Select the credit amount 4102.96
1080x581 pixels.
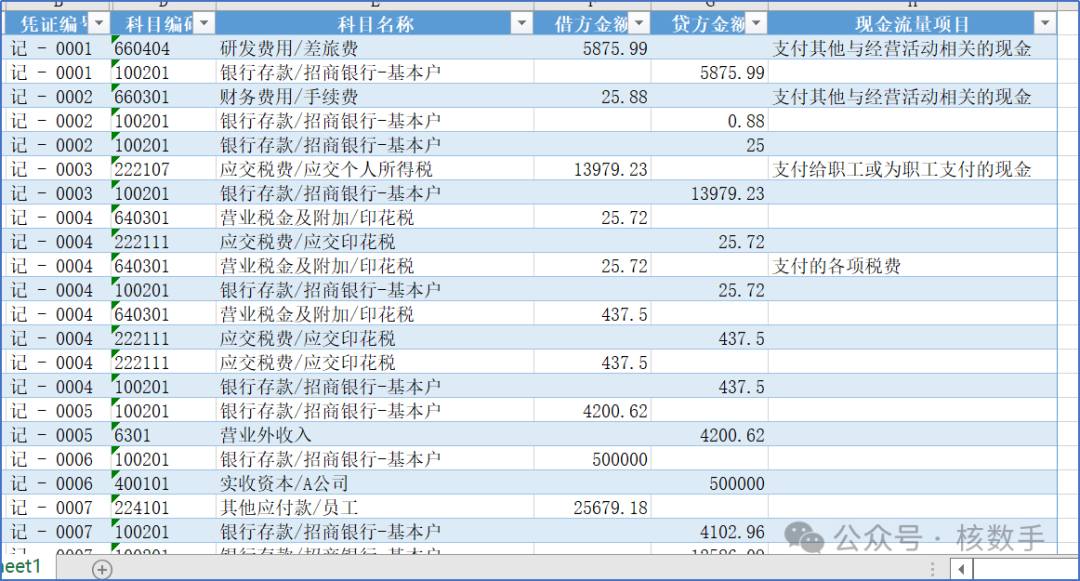click(x=709, y=531)
